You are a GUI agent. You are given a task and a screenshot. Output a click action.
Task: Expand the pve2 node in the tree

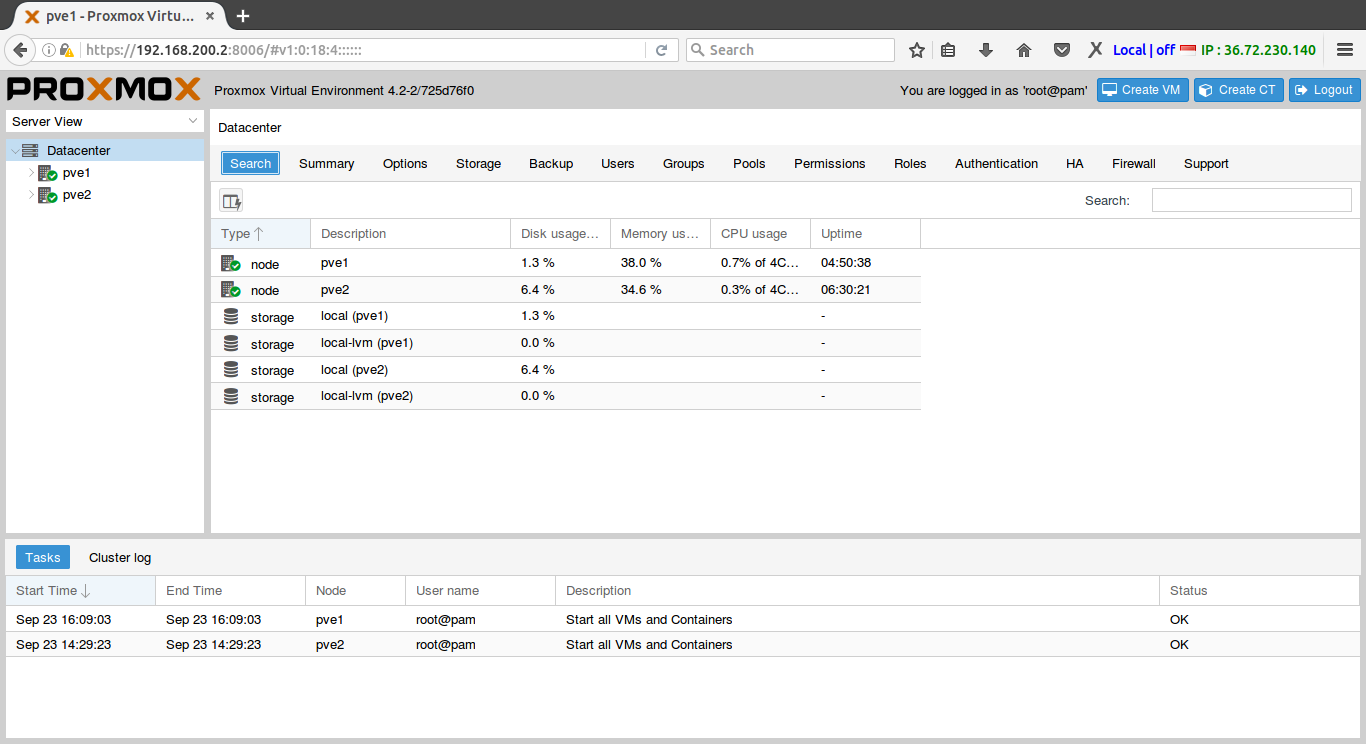31,195
